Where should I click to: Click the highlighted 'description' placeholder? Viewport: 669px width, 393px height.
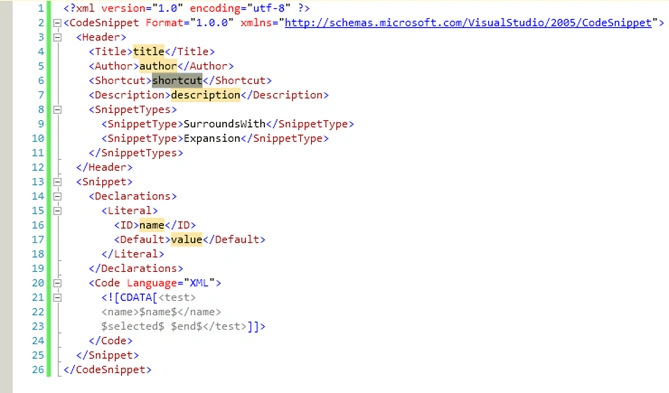(x=205, y=95)
